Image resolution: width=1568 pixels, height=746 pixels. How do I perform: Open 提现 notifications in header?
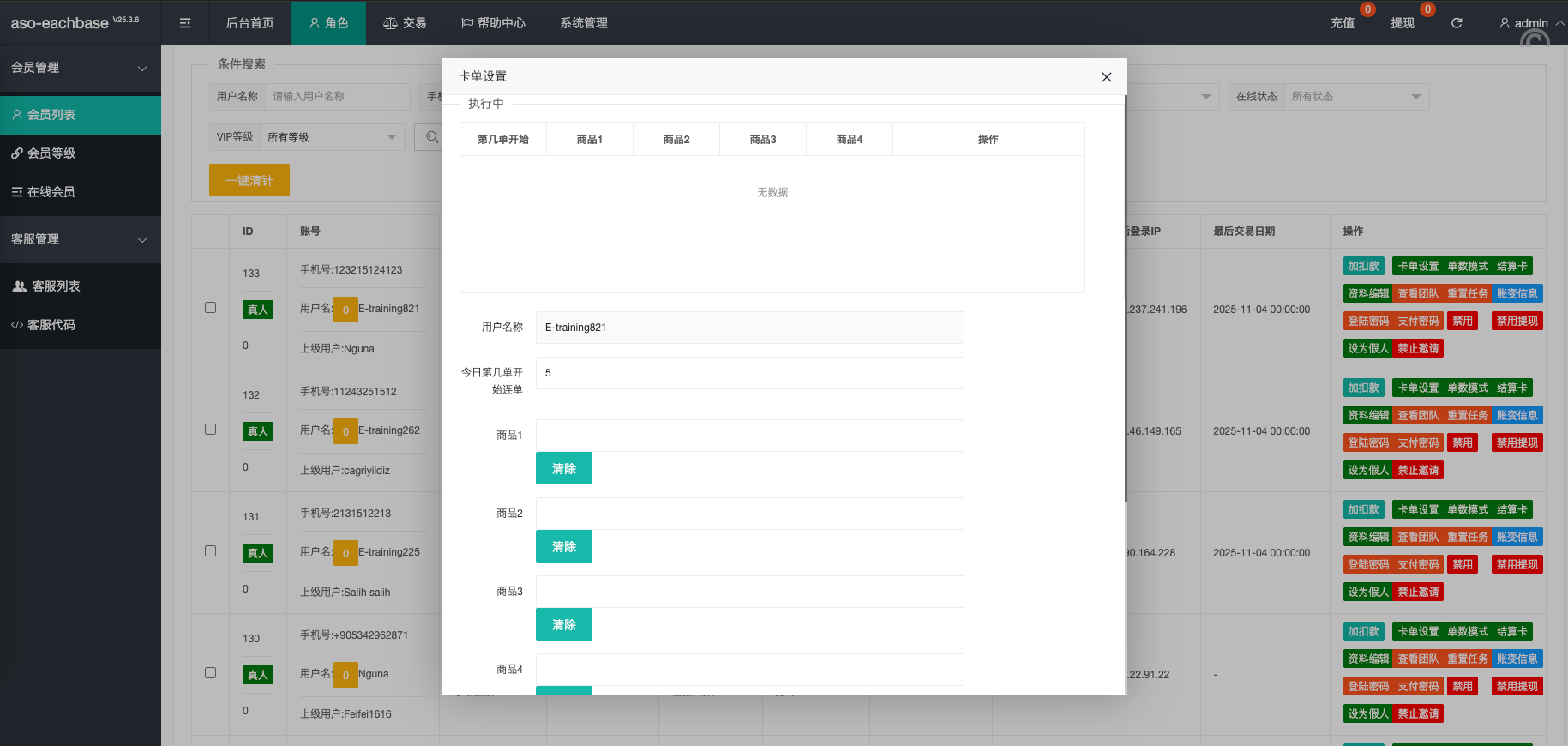[x=1403, y=23]
